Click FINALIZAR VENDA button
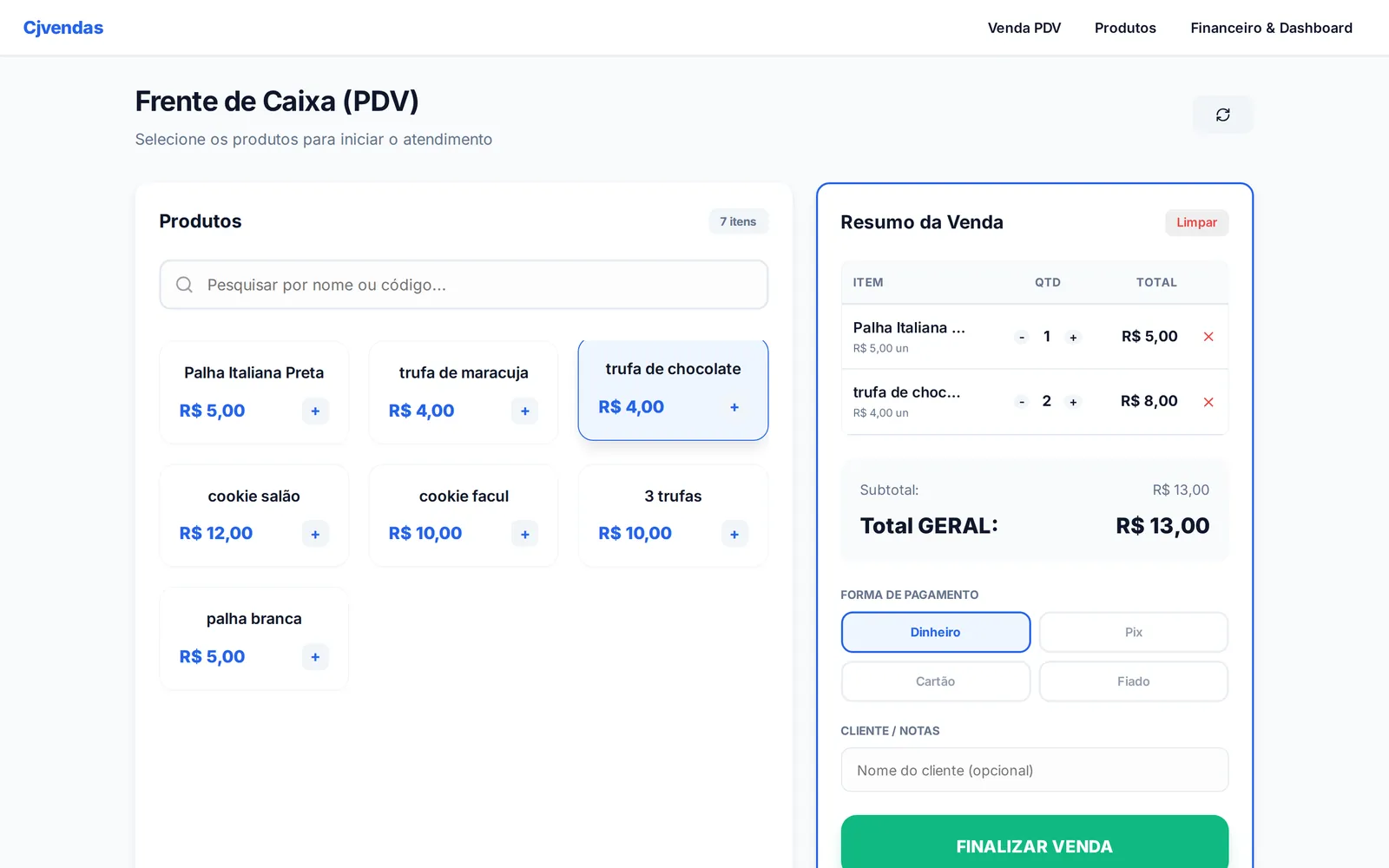Viewport: 1389px width, 868px height. click(1034, 844)
